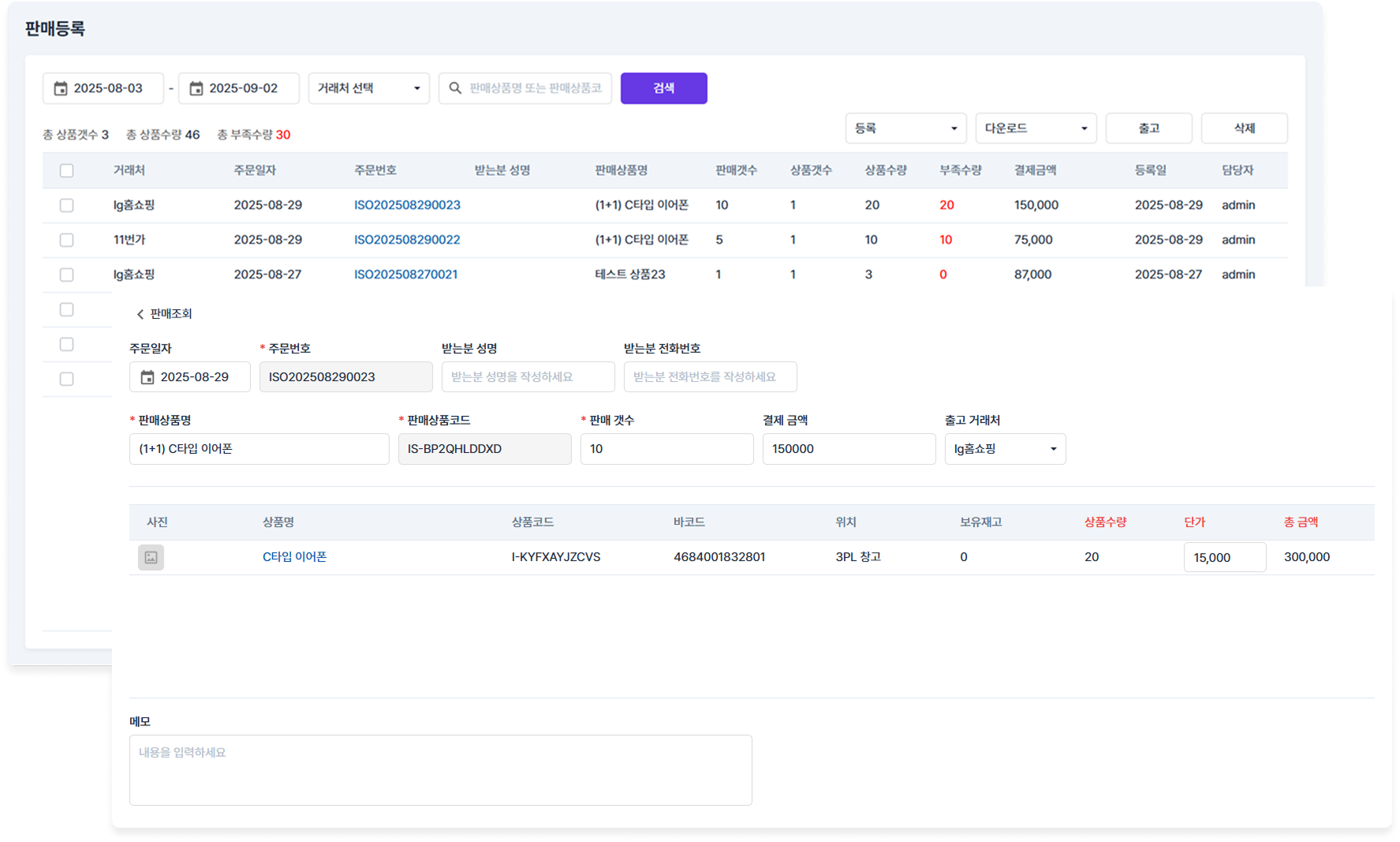Click the 출고 button
The height and width of the screenshot is (842, 1400).
1148,129
